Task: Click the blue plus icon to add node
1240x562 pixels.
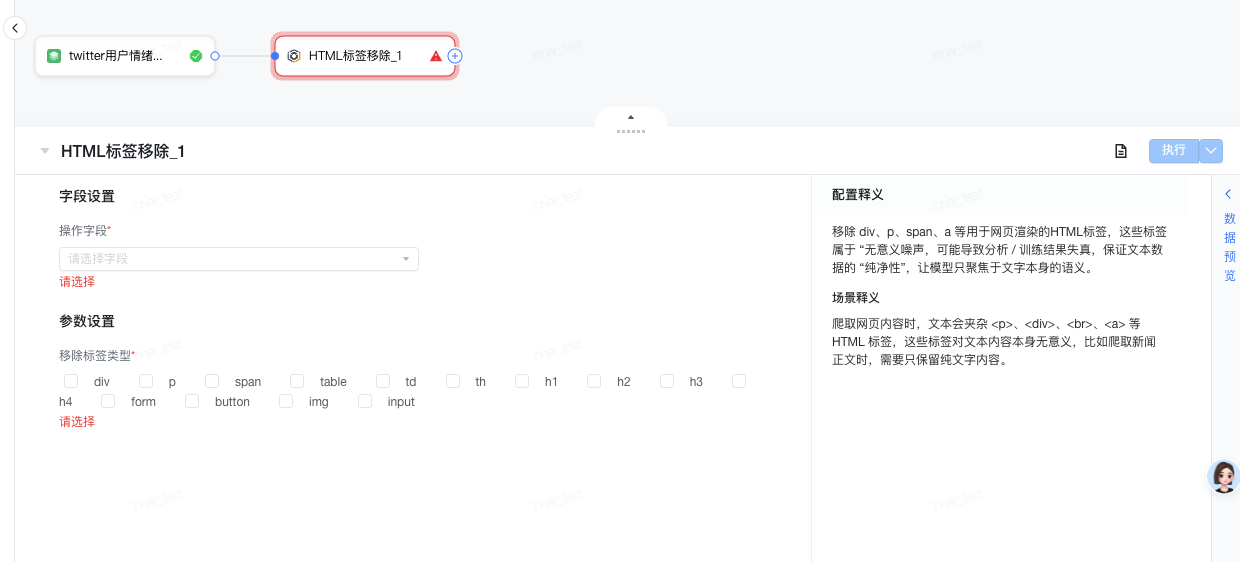Action: click(455, 56)
